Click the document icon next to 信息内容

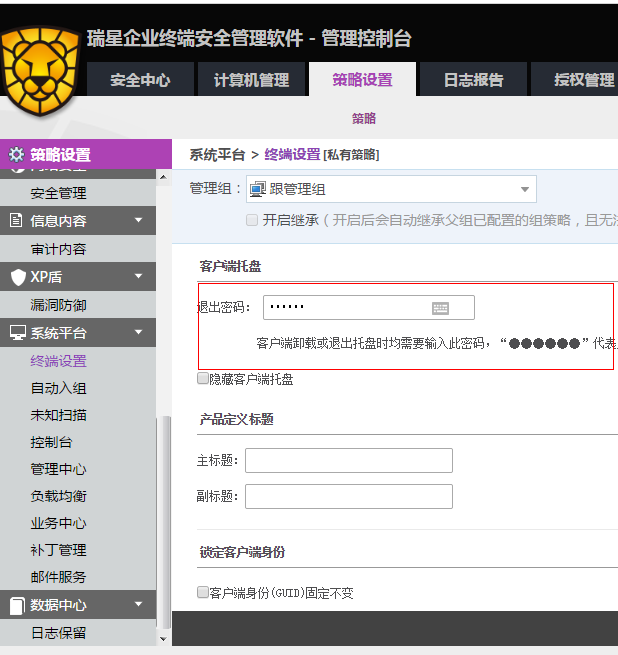[16, 220]
